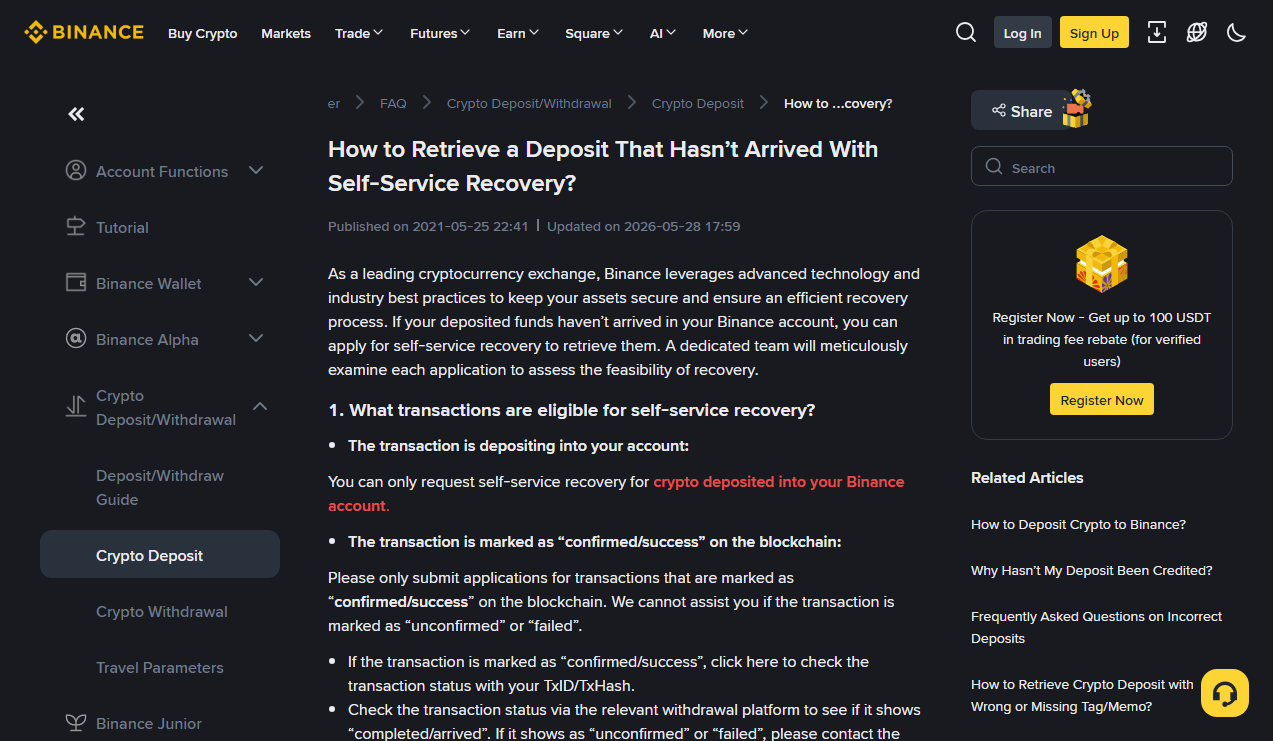Viewport: 1273px width, 741px height.
Task: Click the rewards box image in register card
Action: (x=1101, y=264)
